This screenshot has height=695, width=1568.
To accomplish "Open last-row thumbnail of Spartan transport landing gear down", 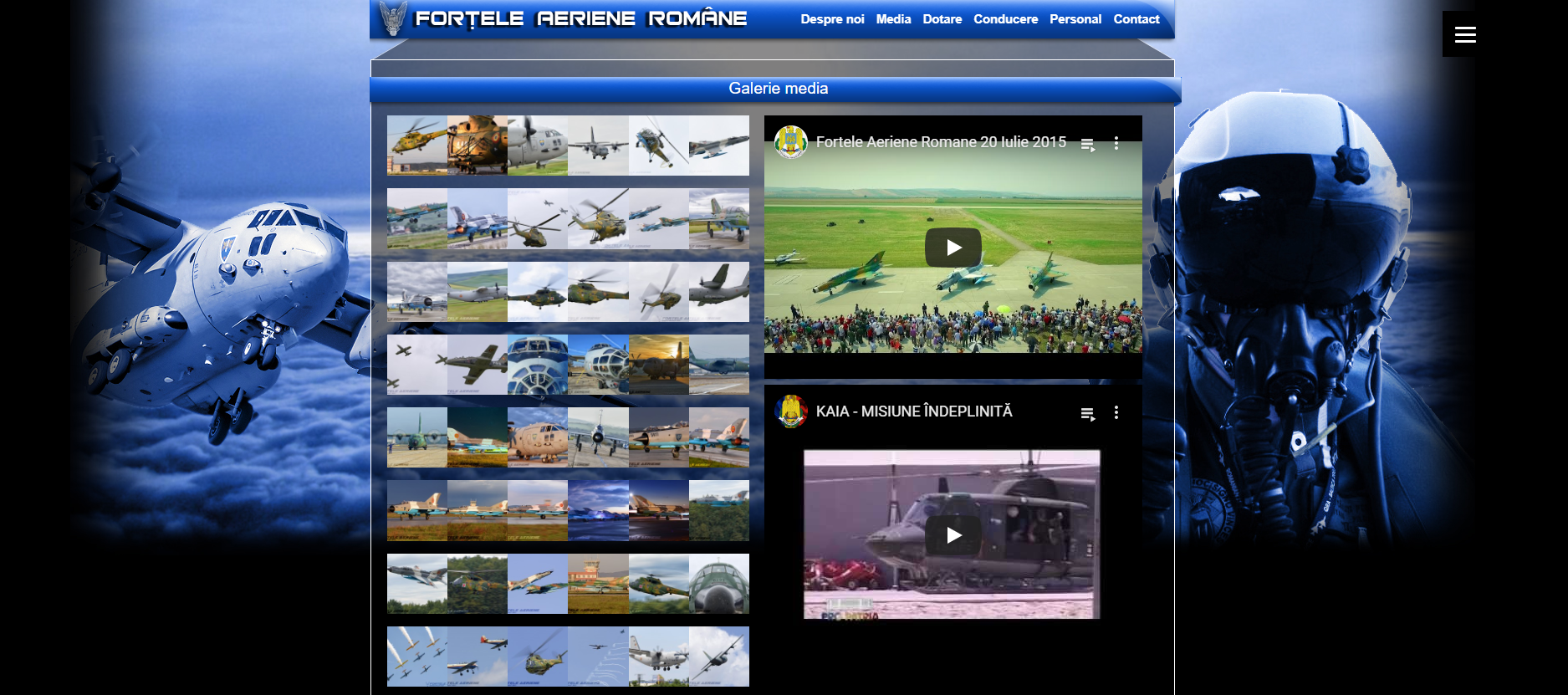I will (x=659, y=657).
